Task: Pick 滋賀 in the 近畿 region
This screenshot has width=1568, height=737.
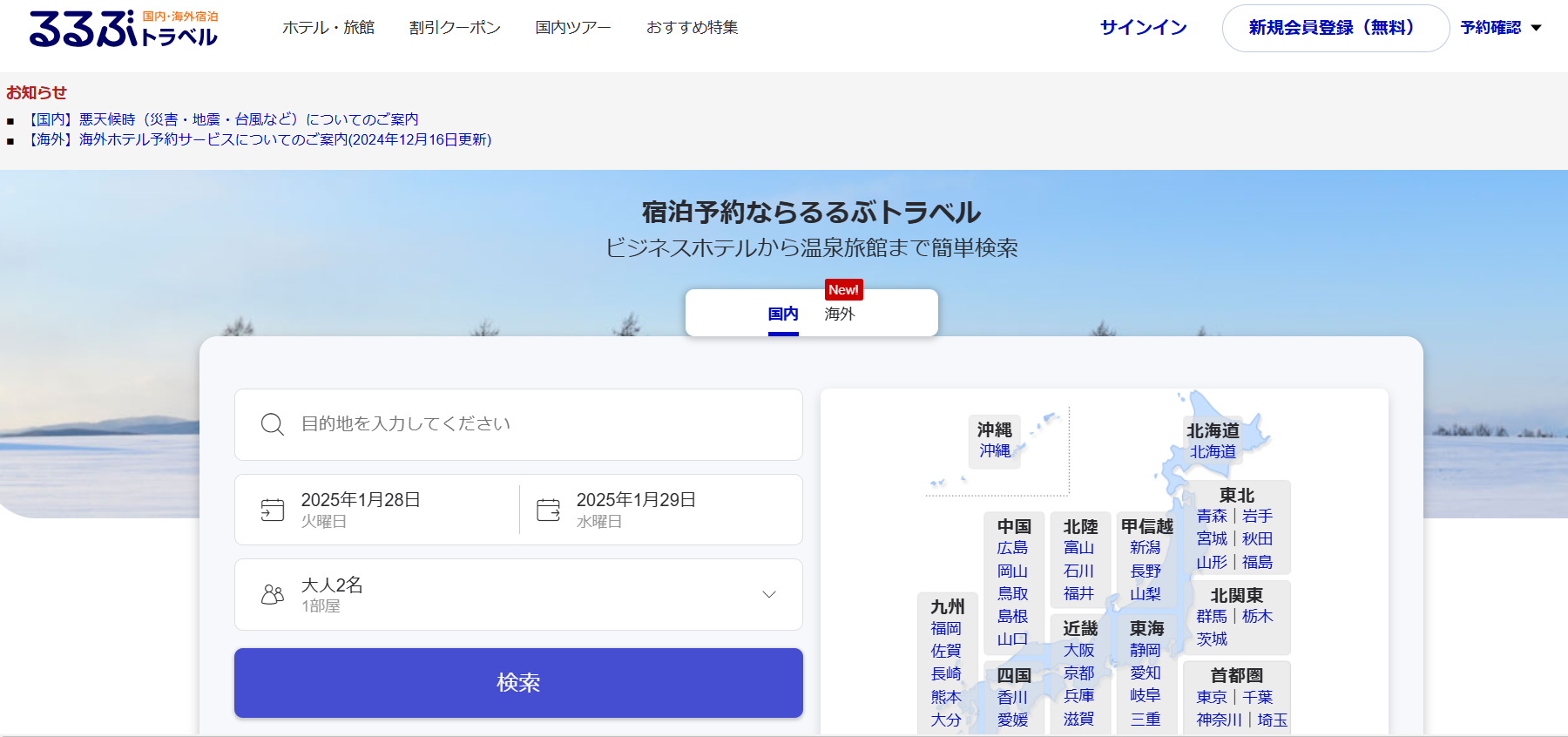Action: [1078, 720]
